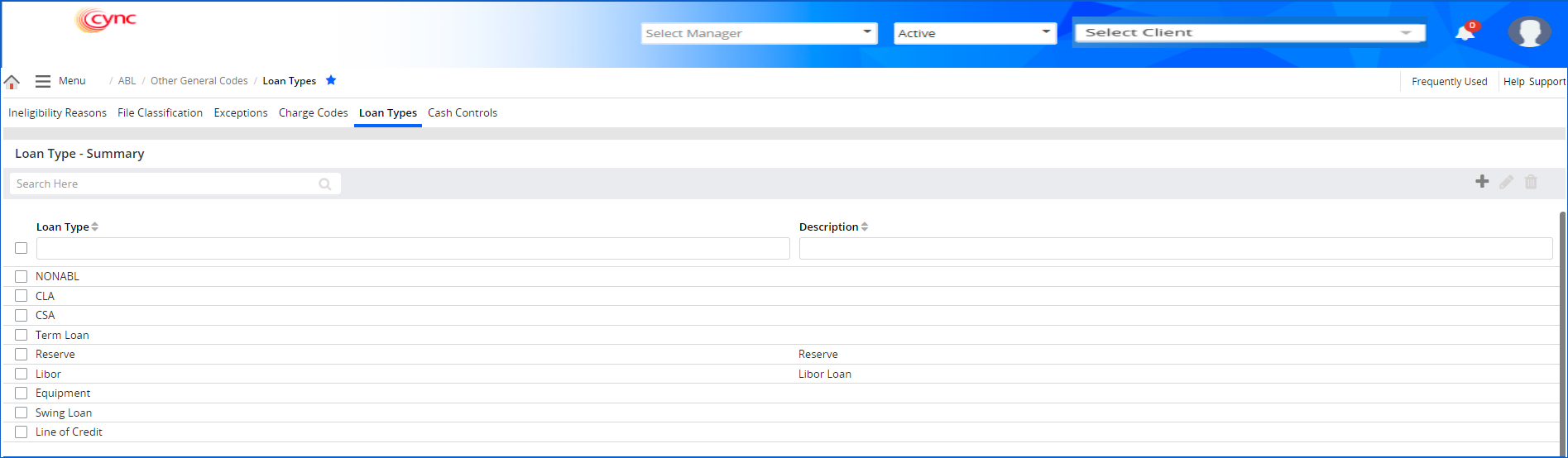Screen dimensions: 1568x458
Task: Open the Ineligibility Reasons tab
Action: click(x=57, y=113)
